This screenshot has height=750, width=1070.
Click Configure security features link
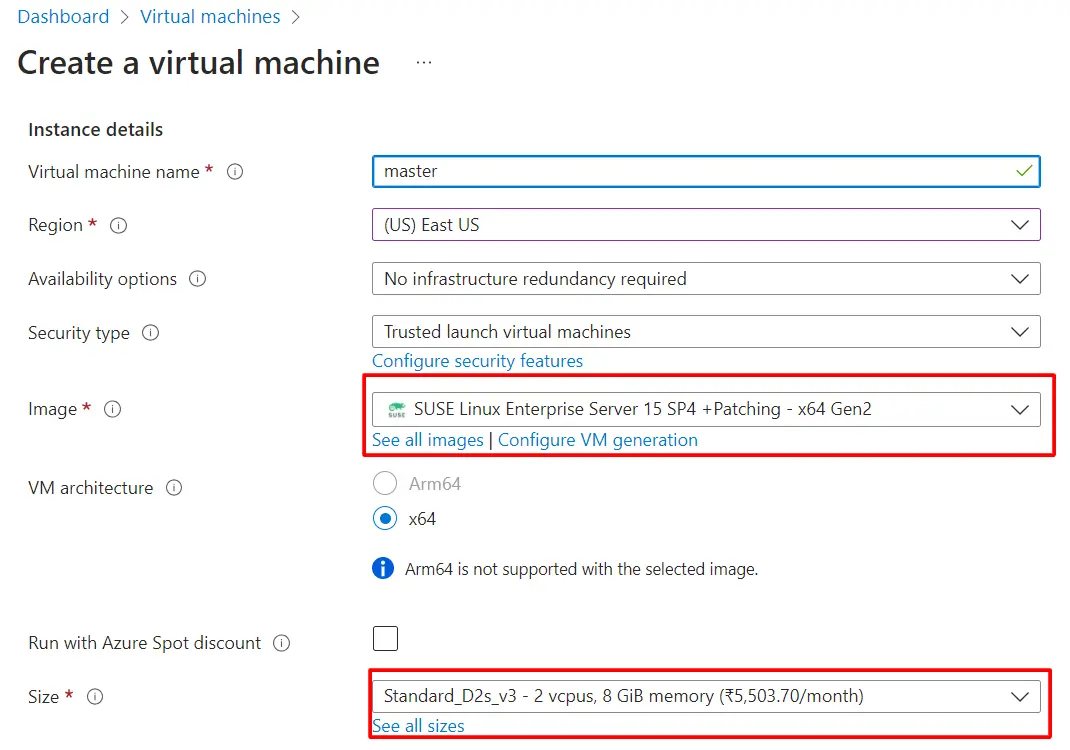click(477, 361)
